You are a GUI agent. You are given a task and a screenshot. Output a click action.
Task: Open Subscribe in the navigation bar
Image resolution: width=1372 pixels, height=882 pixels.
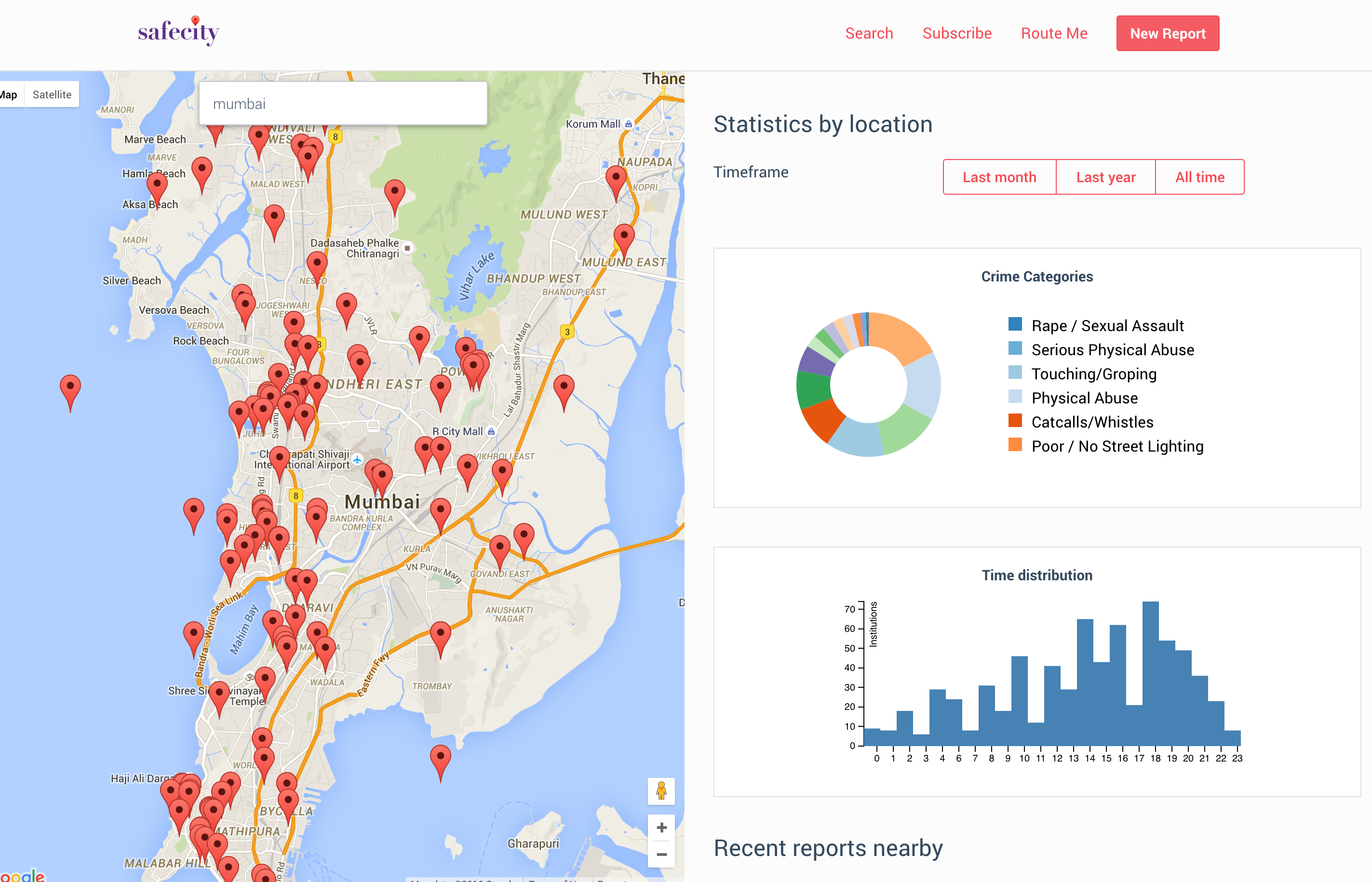(956, 33)
